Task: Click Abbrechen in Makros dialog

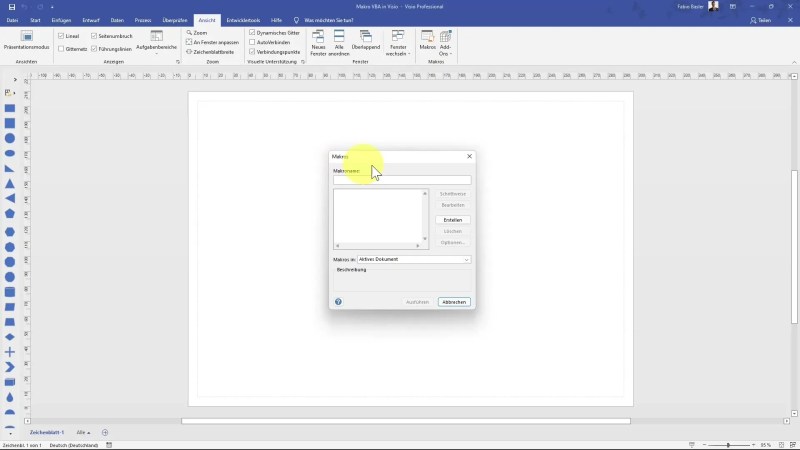Action: pyautogui.click(x=454, y=302)
